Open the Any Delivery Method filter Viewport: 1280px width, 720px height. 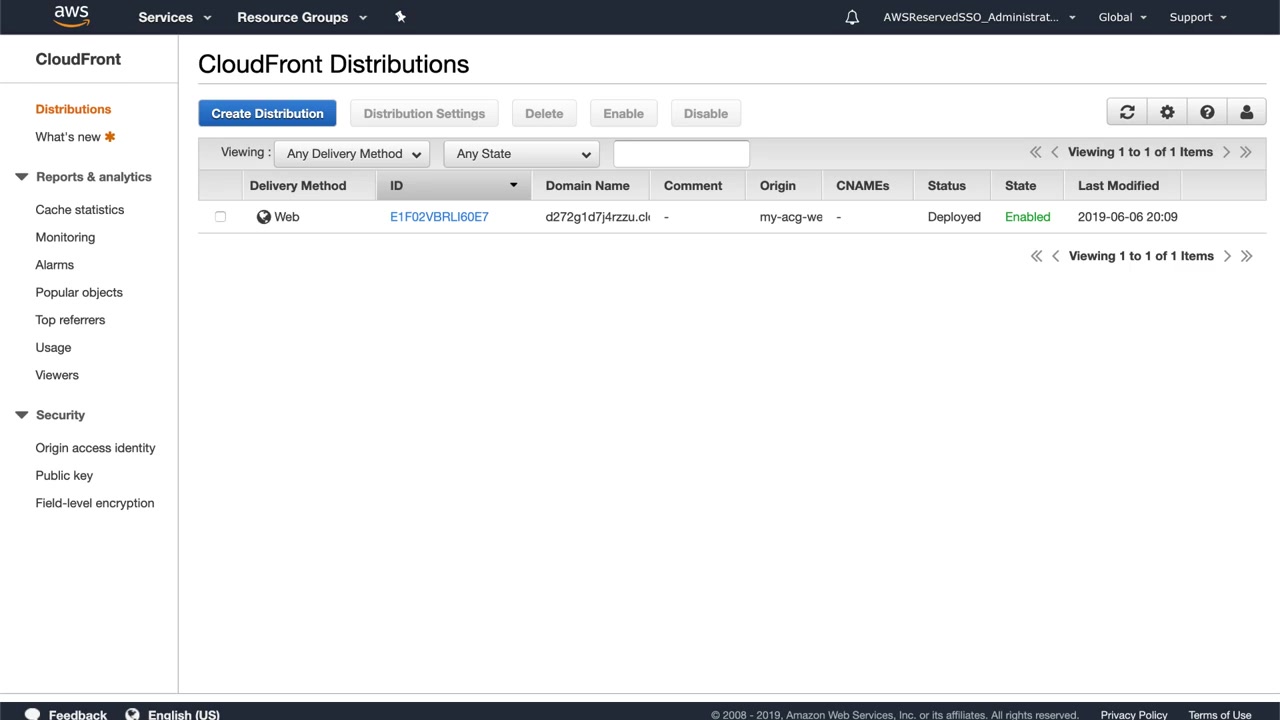[x=352, y=154]
